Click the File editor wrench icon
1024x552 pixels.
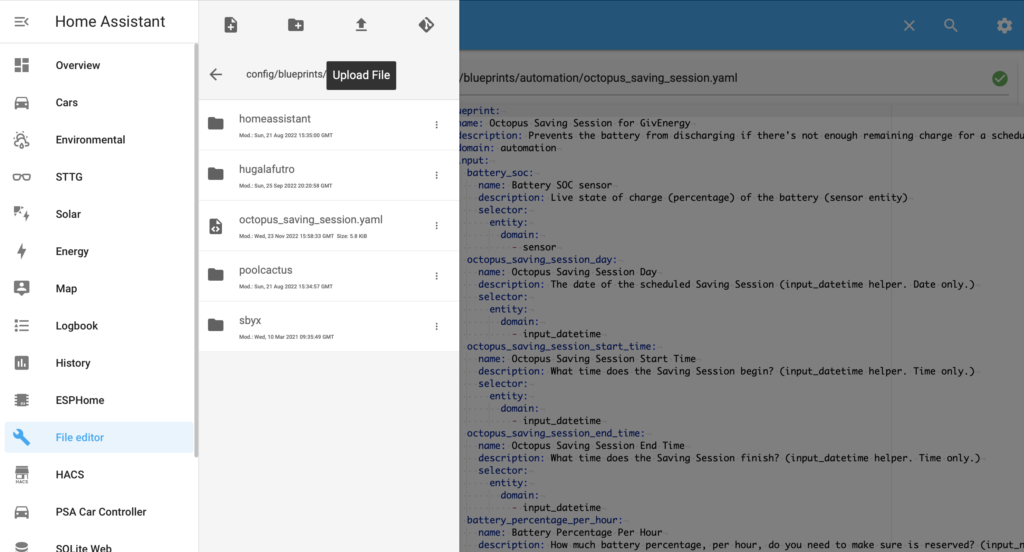pyautogui.click(x=22, y=437)
